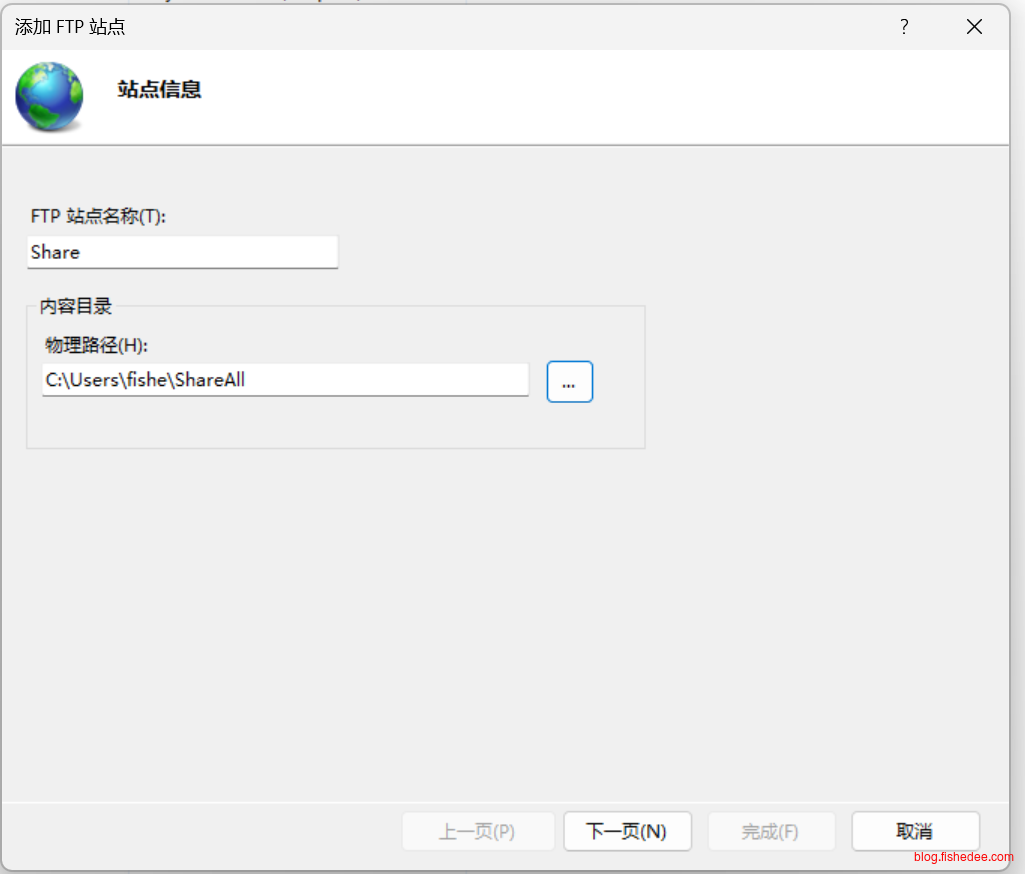Screen dimensions: 1025x874
Task: Click the white header banner beside 站点信息
Action: pos(600,97)
